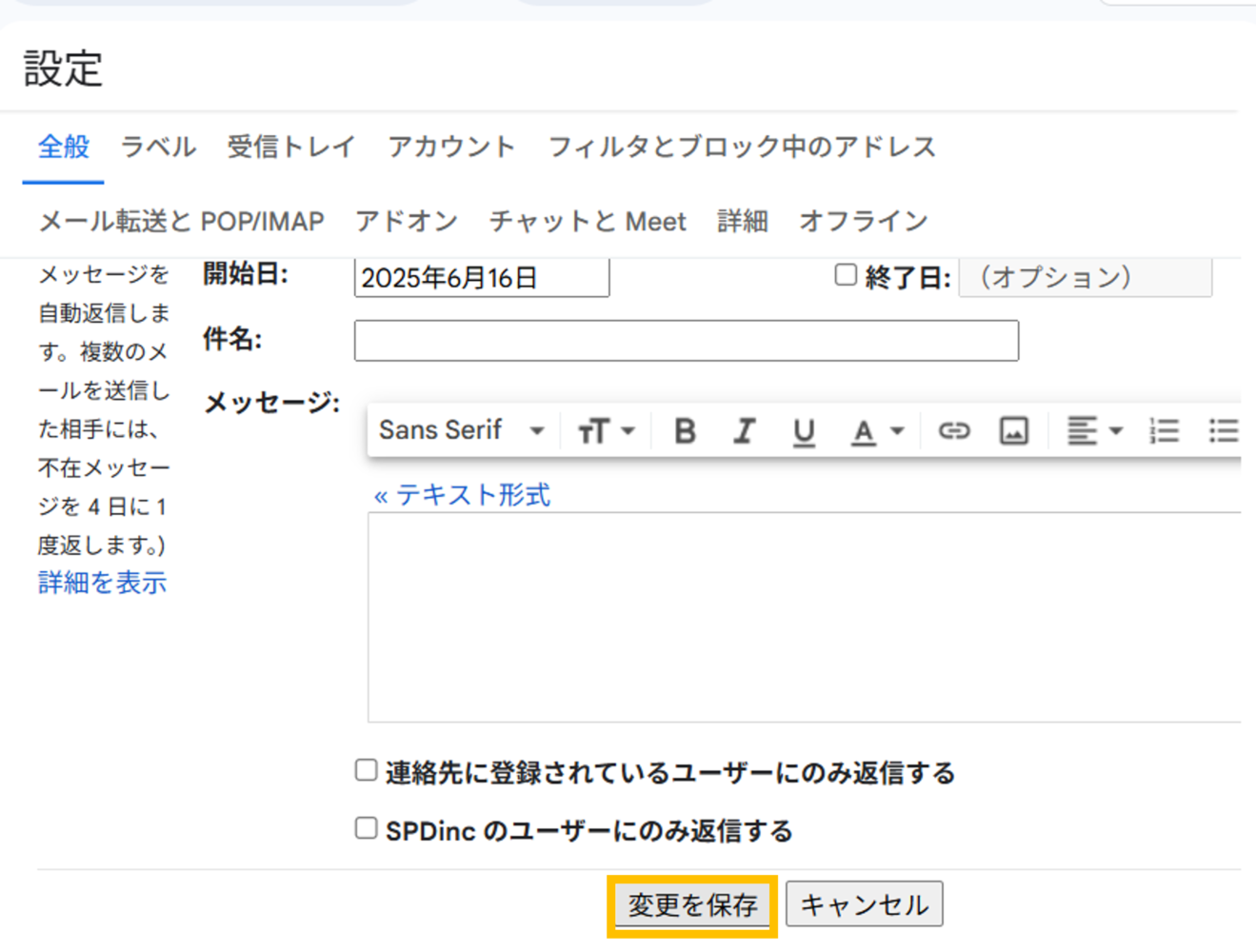Viewport: 1256px width, 952px height.
Task: Toggle italic formatting in message toolbar
Action: (745, 431)
